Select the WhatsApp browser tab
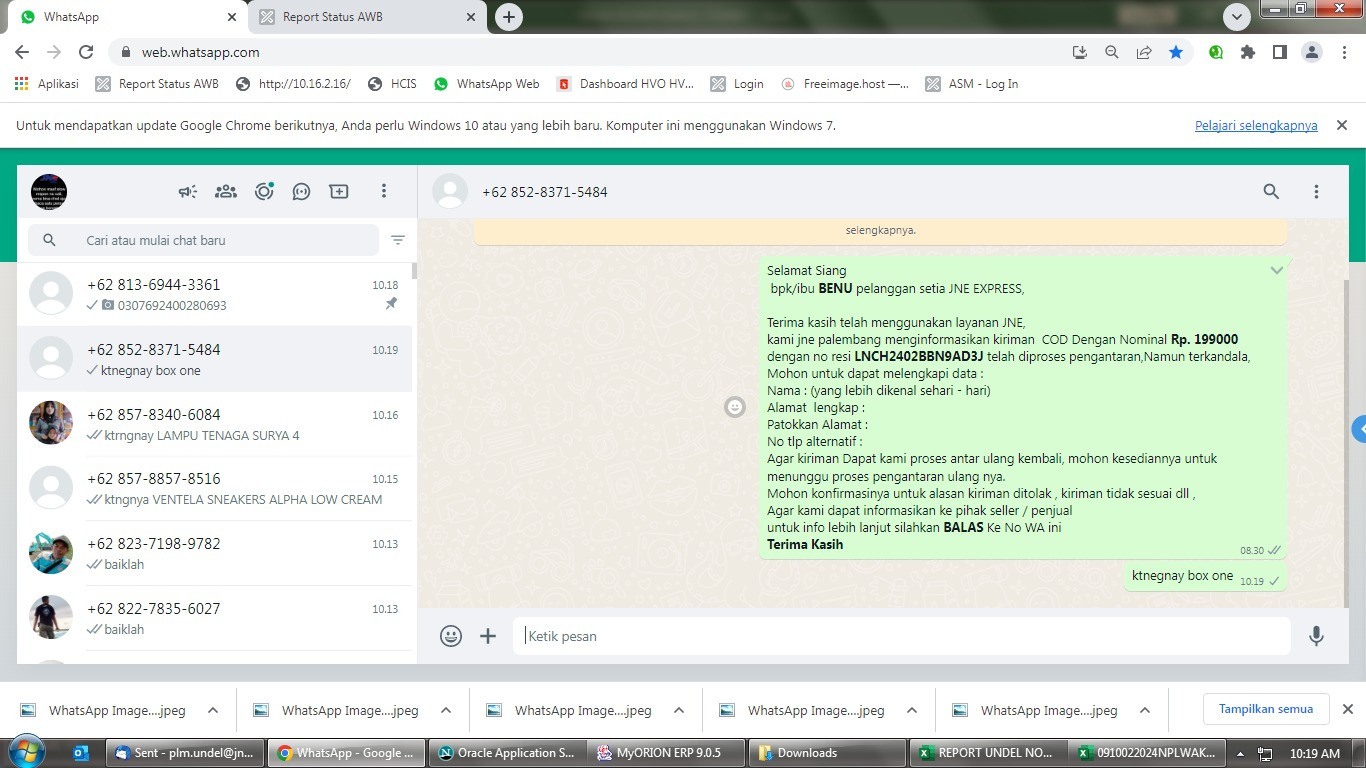Image resolution: width=1366 pixels, height=768 pixels. pos(127,17)
